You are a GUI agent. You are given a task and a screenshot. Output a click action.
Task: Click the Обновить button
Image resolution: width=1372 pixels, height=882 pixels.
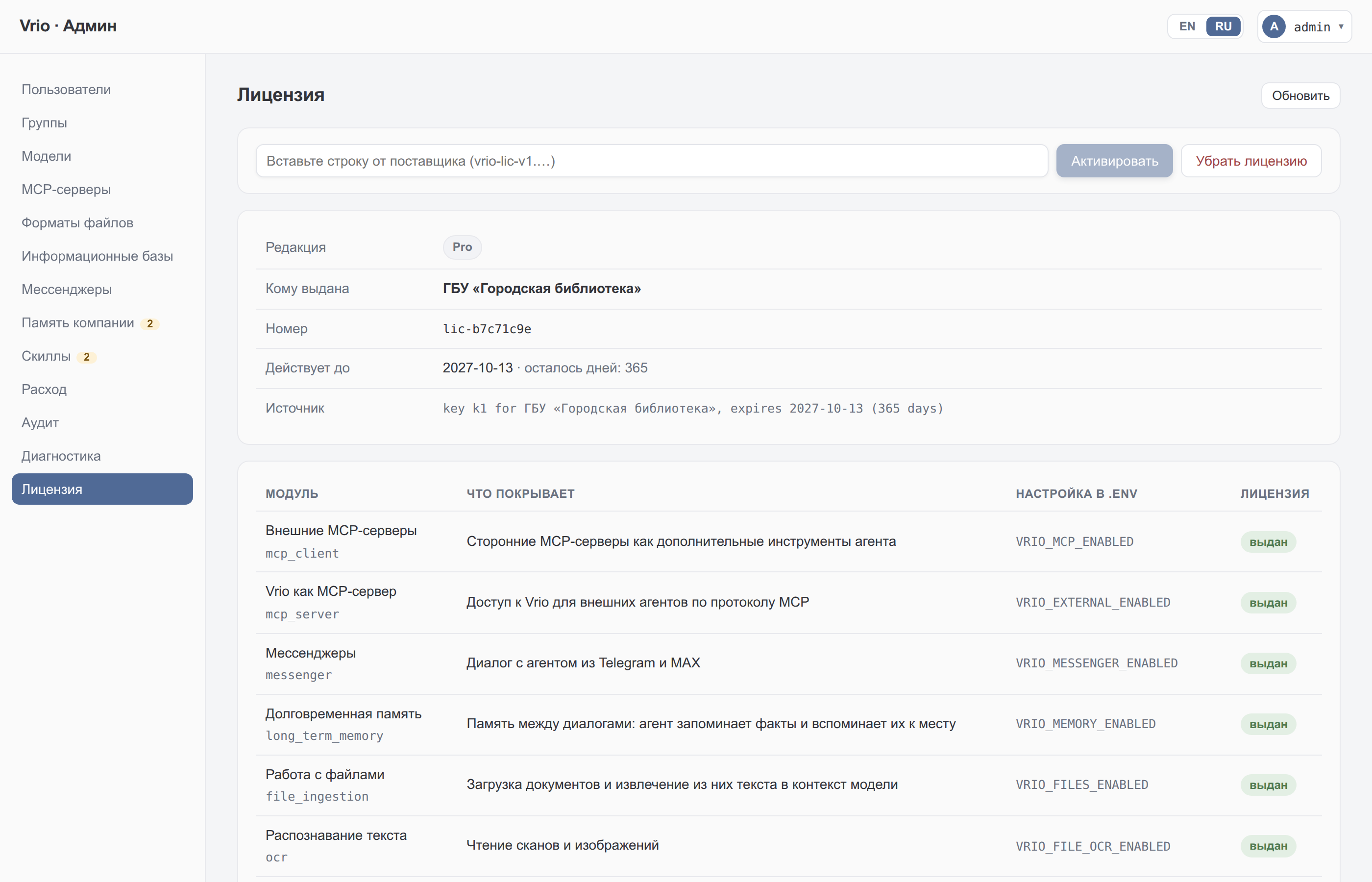tap(1300, 96)
